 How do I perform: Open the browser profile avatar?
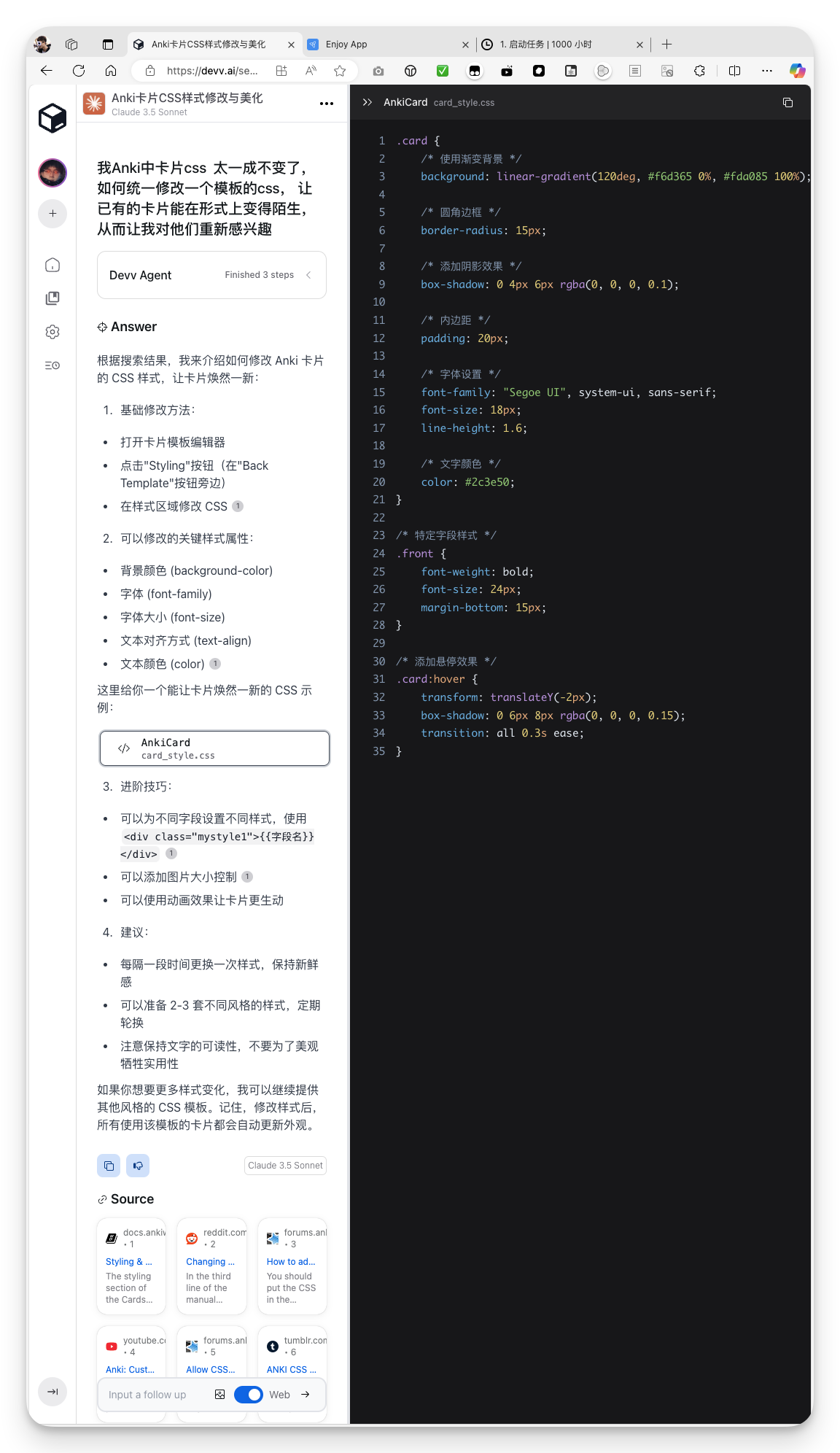42,44
